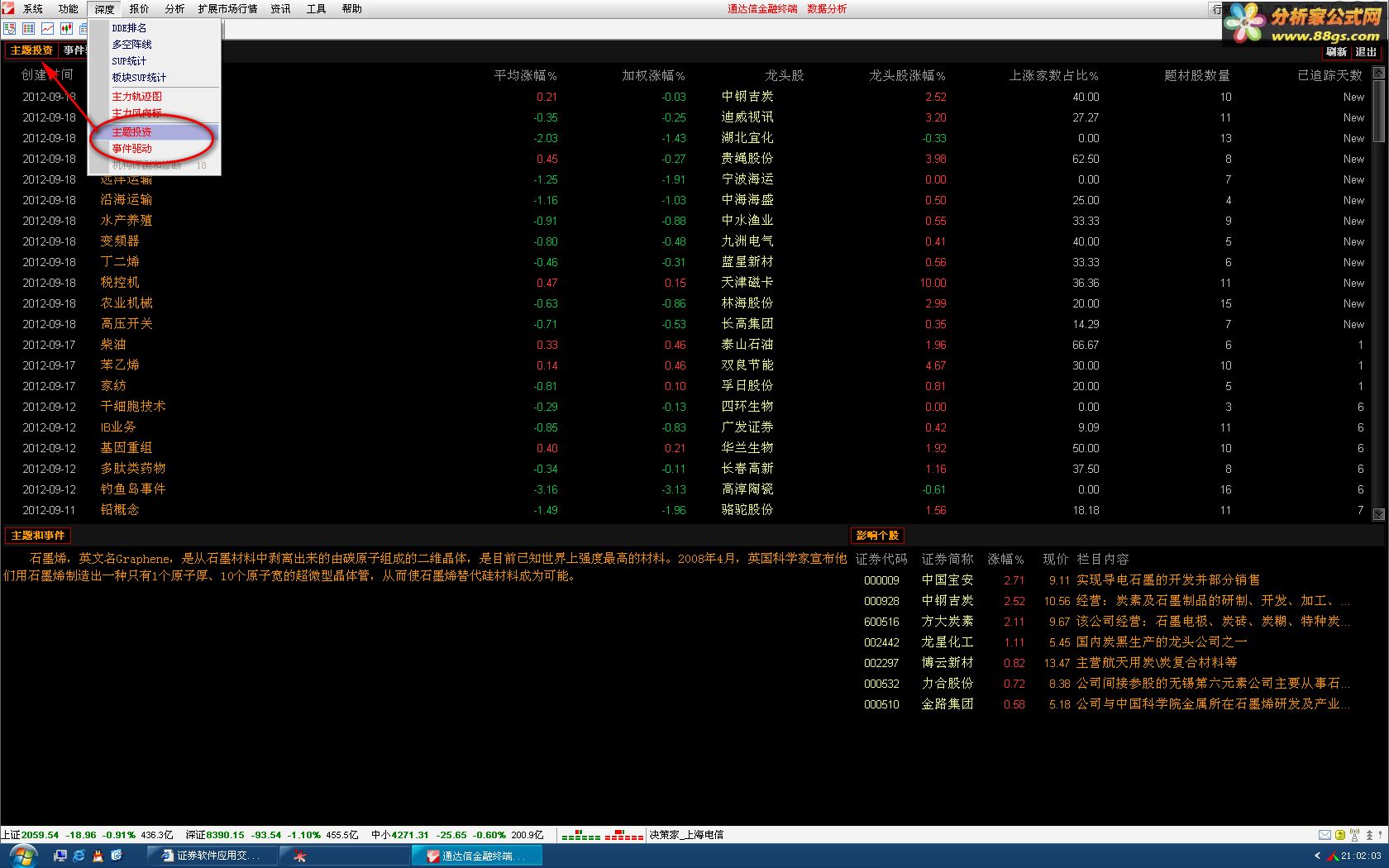The height and width of the screenshot is (868, 1389).
Task: Open the mail envelope status bar icon
Action: coord(1325,835)
